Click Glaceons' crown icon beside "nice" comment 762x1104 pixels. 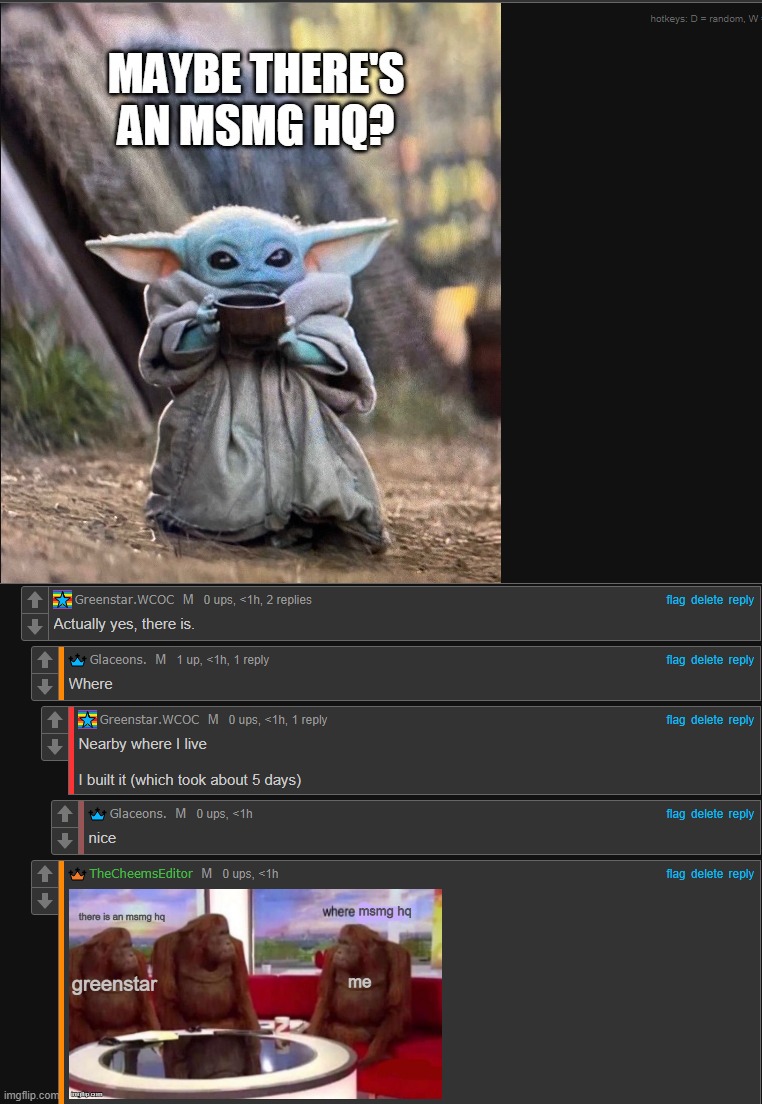pyautogui.click(x=97, y=814)
